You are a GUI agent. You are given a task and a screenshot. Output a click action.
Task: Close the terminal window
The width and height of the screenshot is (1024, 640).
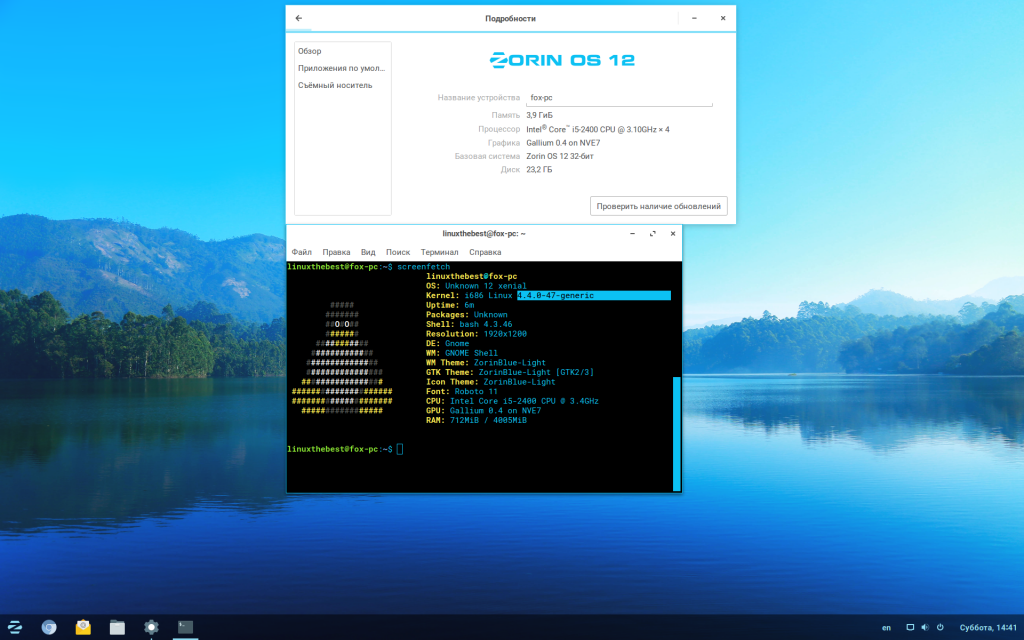(673, 233)
